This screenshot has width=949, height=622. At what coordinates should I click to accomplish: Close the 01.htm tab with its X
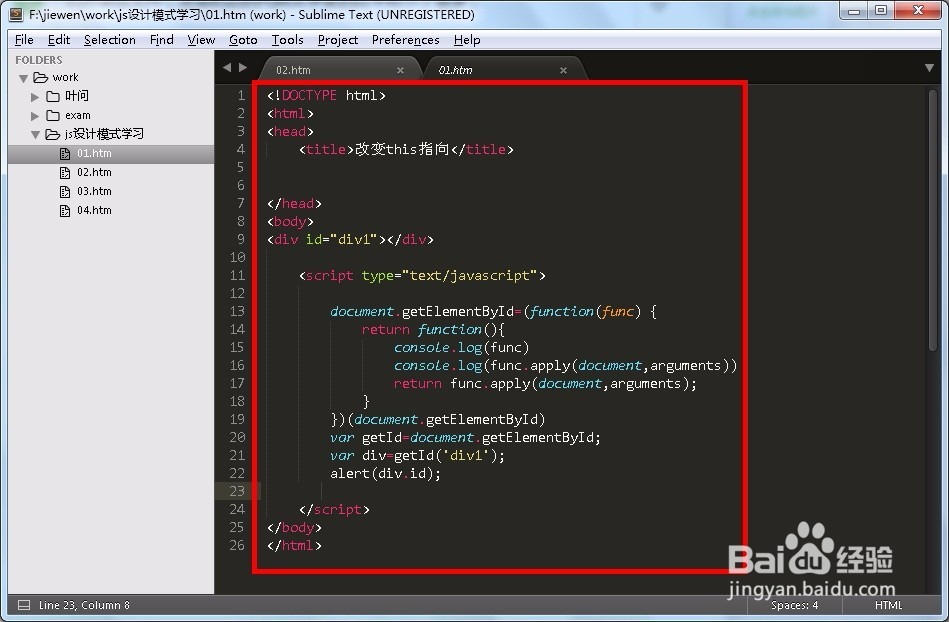pos(563,69)
